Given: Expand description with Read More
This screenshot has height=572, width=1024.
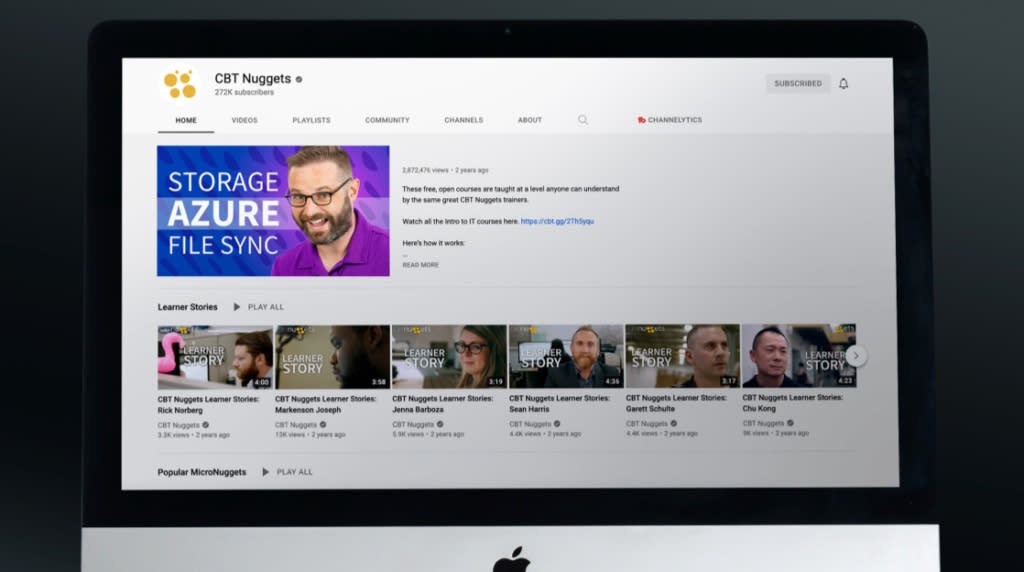Looking at the screenshot, I should pyautogui.click(x=420, y=265).
